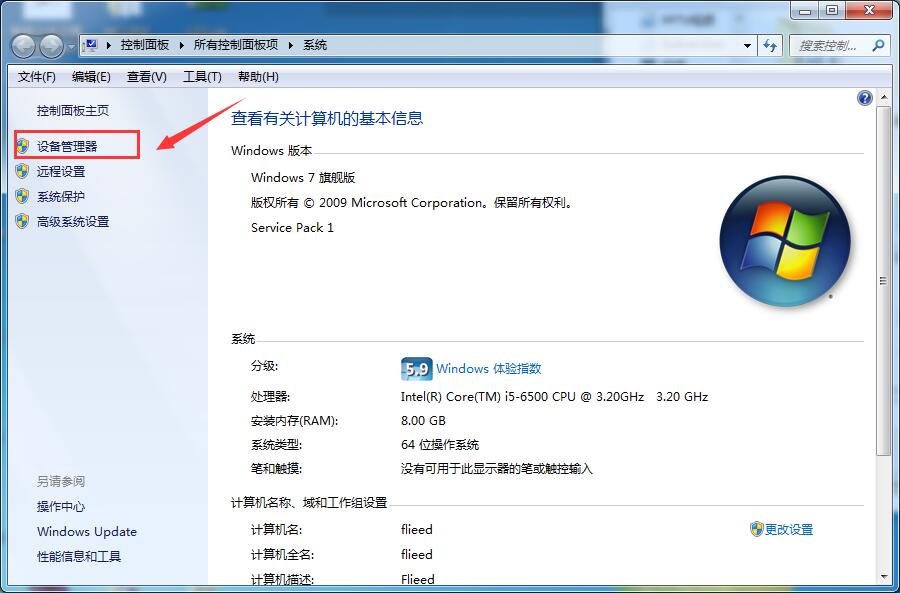The width and height of the screenshot is (900, 593).
Task: Open the recent pages dropdown beside navigation arrows
Action: tap(71, 46)
